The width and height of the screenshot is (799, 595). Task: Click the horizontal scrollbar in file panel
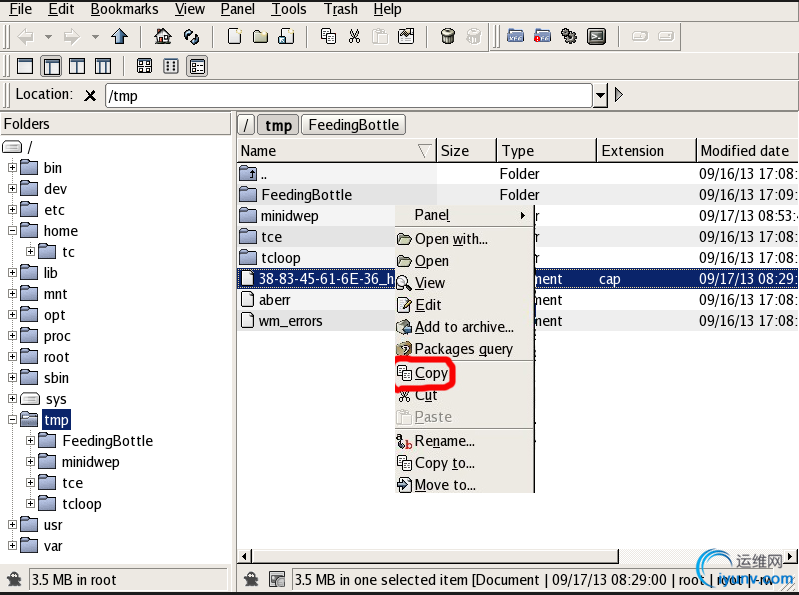[436, 556]
